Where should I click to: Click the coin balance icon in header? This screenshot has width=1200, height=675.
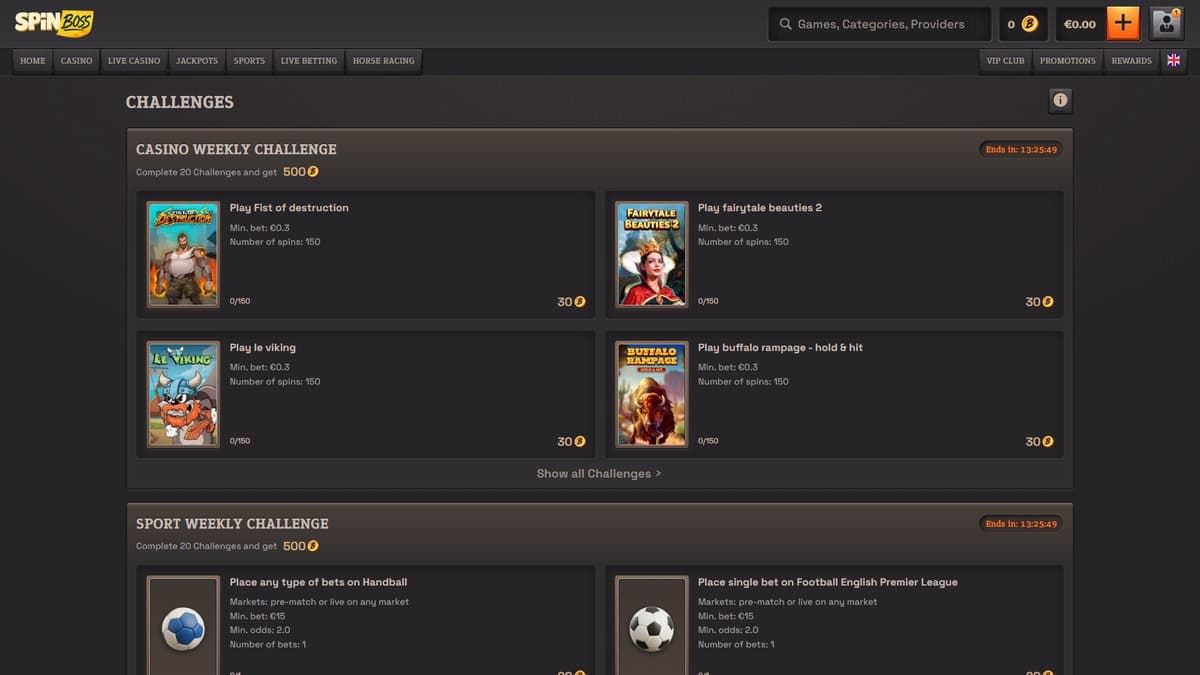click(1029, 24)
